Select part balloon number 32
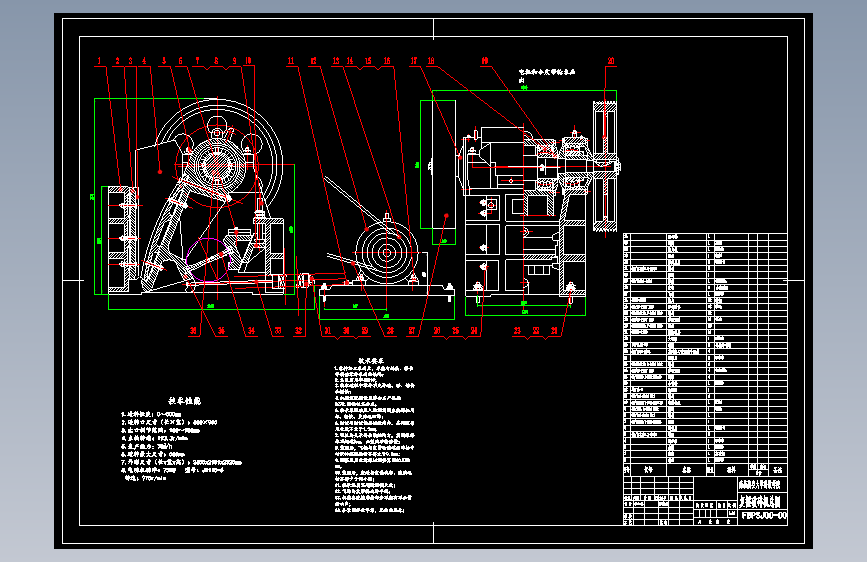Viewport: 867px width, 562px height. [299, 331]
